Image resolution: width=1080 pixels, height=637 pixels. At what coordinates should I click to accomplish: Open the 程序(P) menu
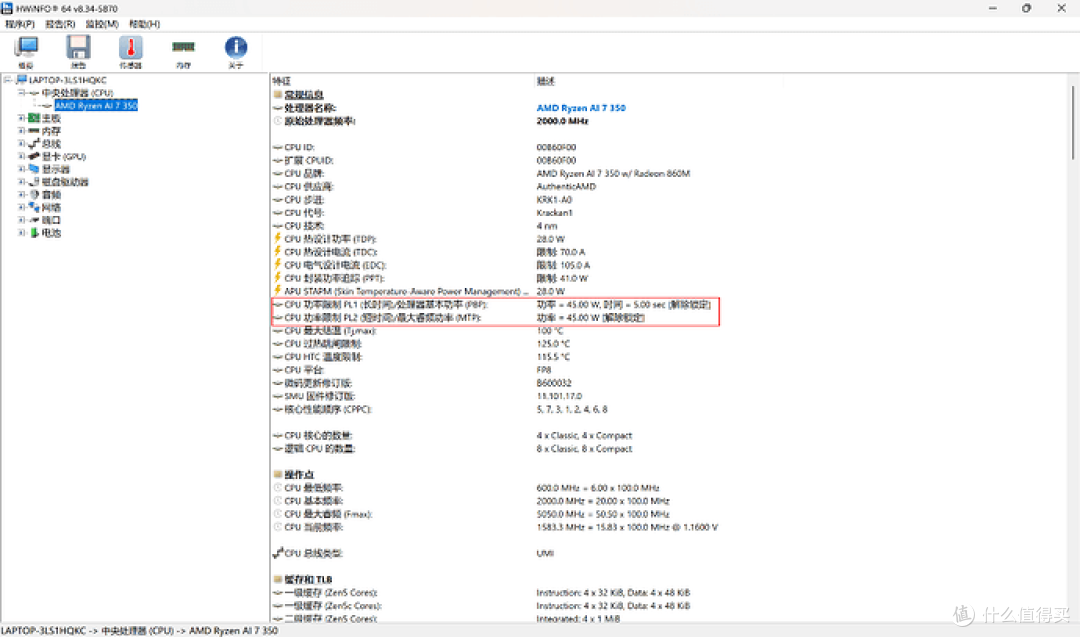point(19,24)
